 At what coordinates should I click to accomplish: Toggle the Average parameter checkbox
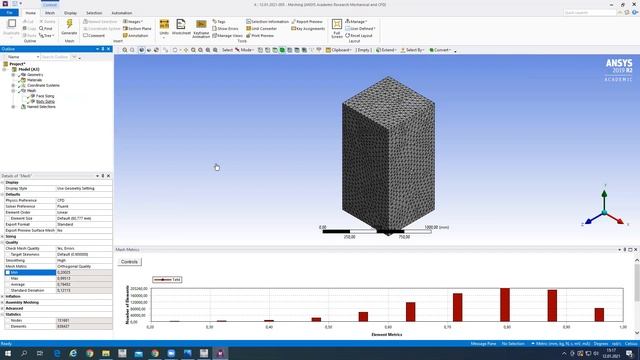(x=8, y=284)
